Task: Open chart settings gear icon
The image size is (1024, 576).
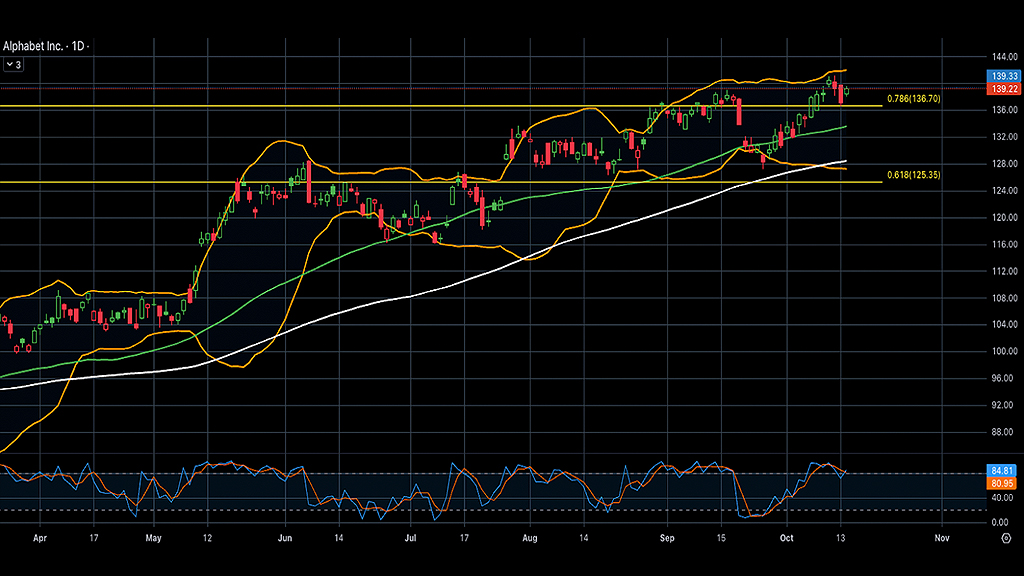Action: tap(1006, 538)
